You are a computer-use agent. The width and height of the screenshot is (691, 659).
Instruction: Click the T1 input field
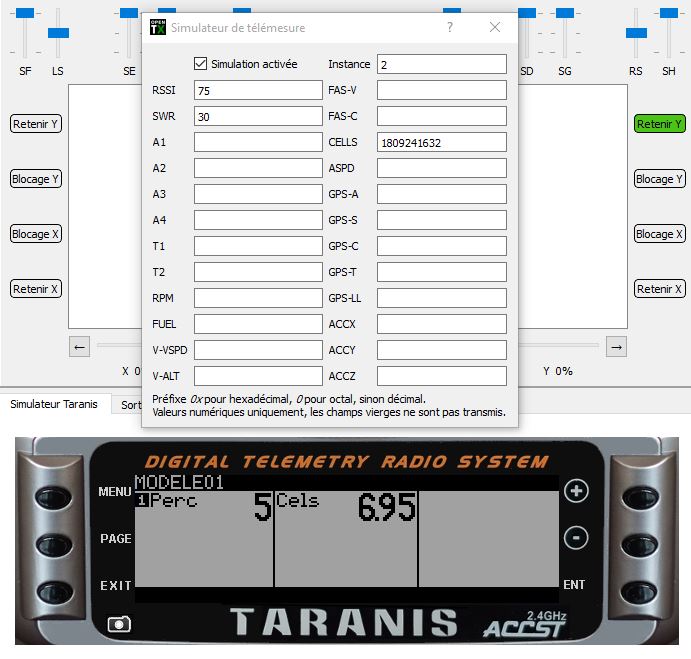pos(258,246)
